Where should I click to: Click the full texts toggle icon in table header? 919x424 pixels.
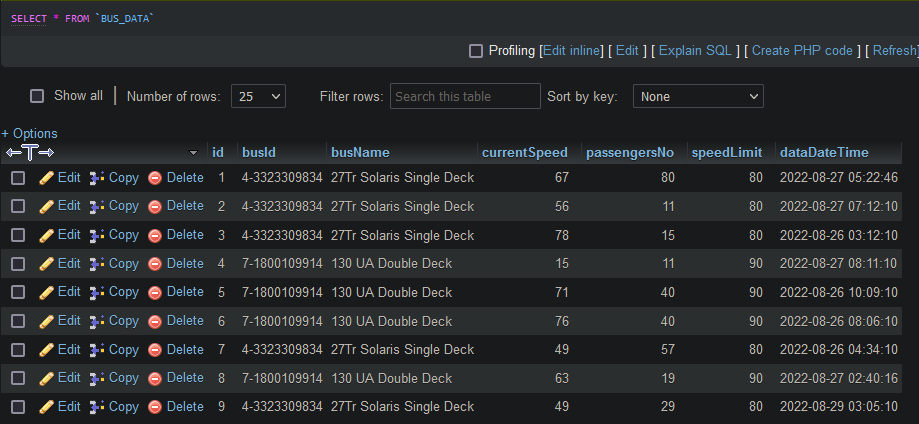[x=30, y=153]
